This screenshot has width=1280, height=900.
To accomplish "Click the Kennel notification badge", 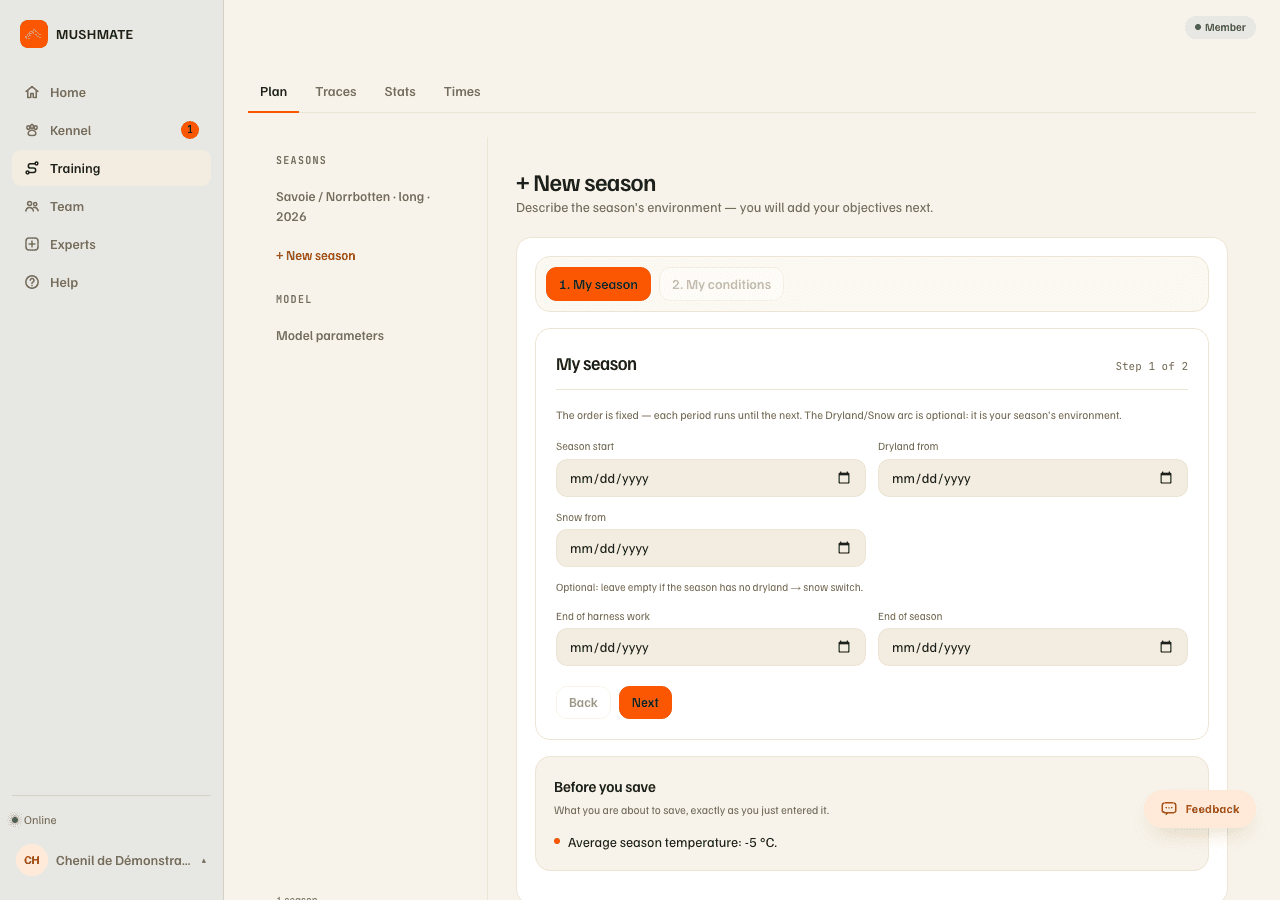I will coord(190,130).
